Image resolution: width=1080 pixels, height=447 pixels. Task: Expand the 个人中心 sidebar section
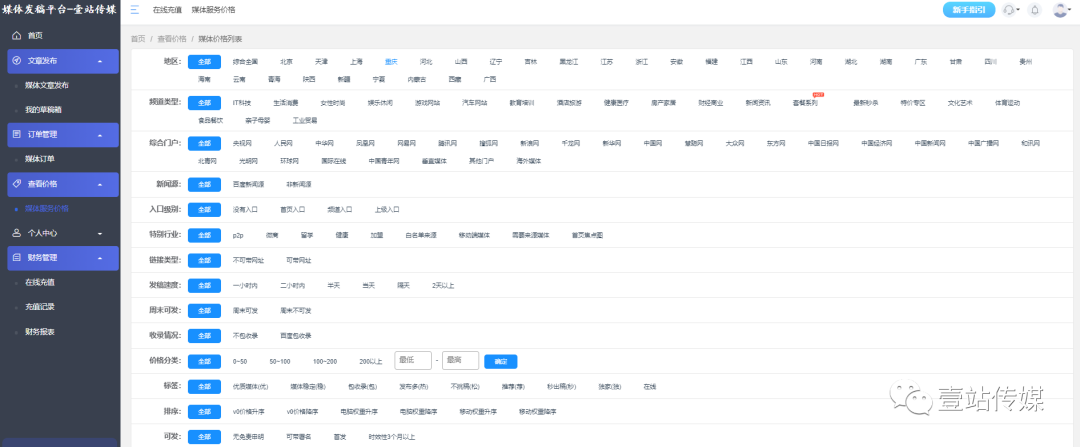point(60,232)
